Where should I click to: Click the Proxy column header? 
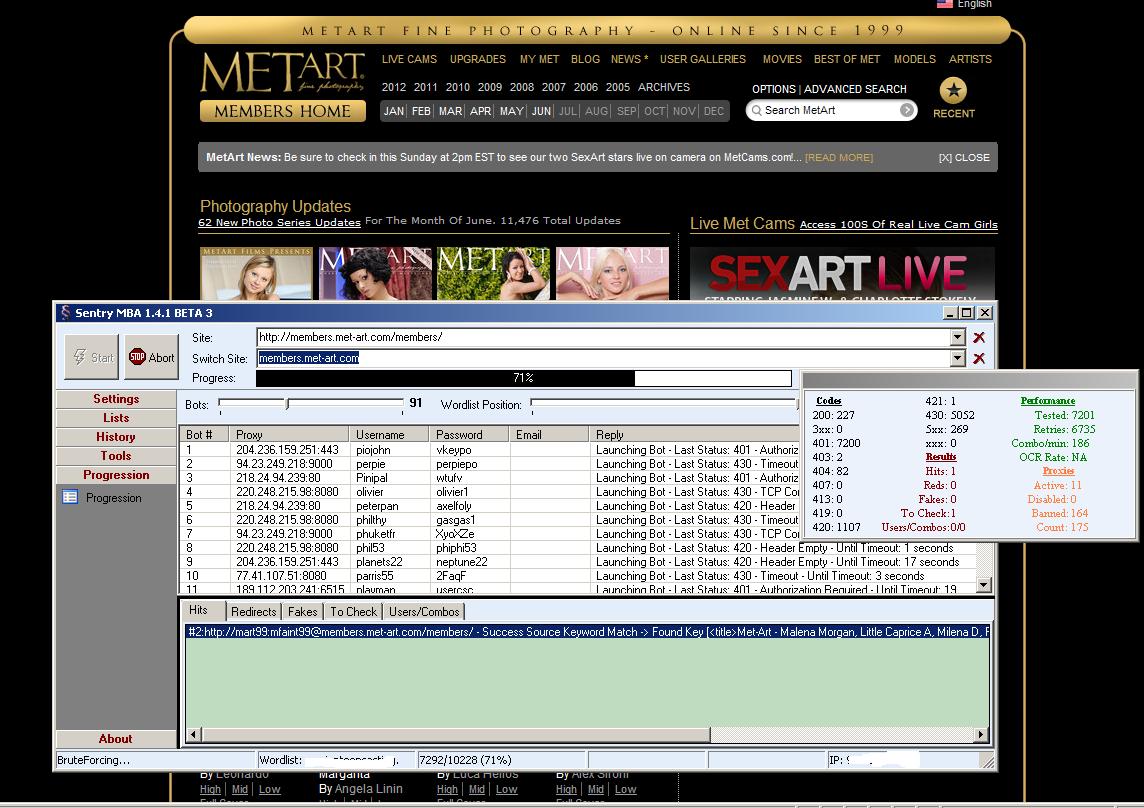[x=289, y=434]
